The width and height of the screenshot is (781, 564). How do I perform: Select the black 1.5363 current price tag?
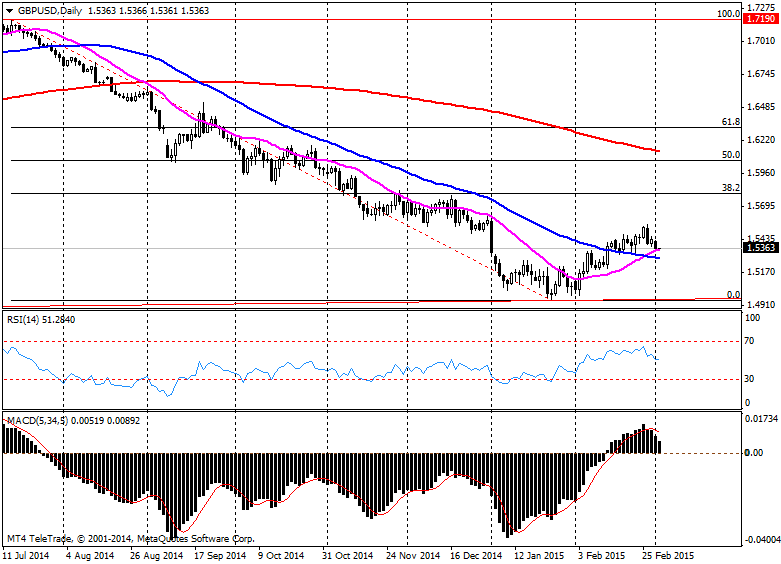759,248
